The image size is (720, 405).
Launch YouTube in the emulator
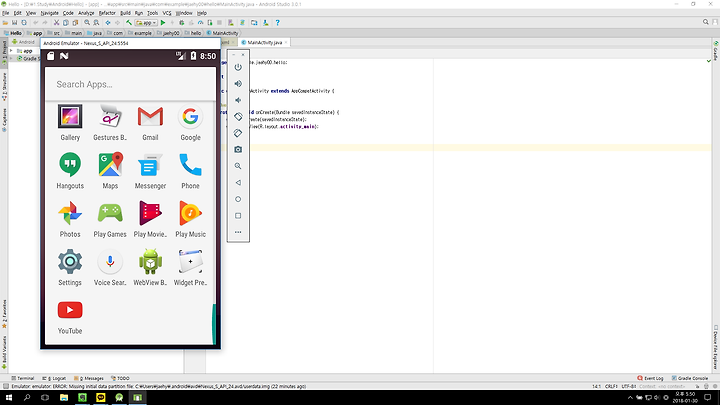(70, 310)
